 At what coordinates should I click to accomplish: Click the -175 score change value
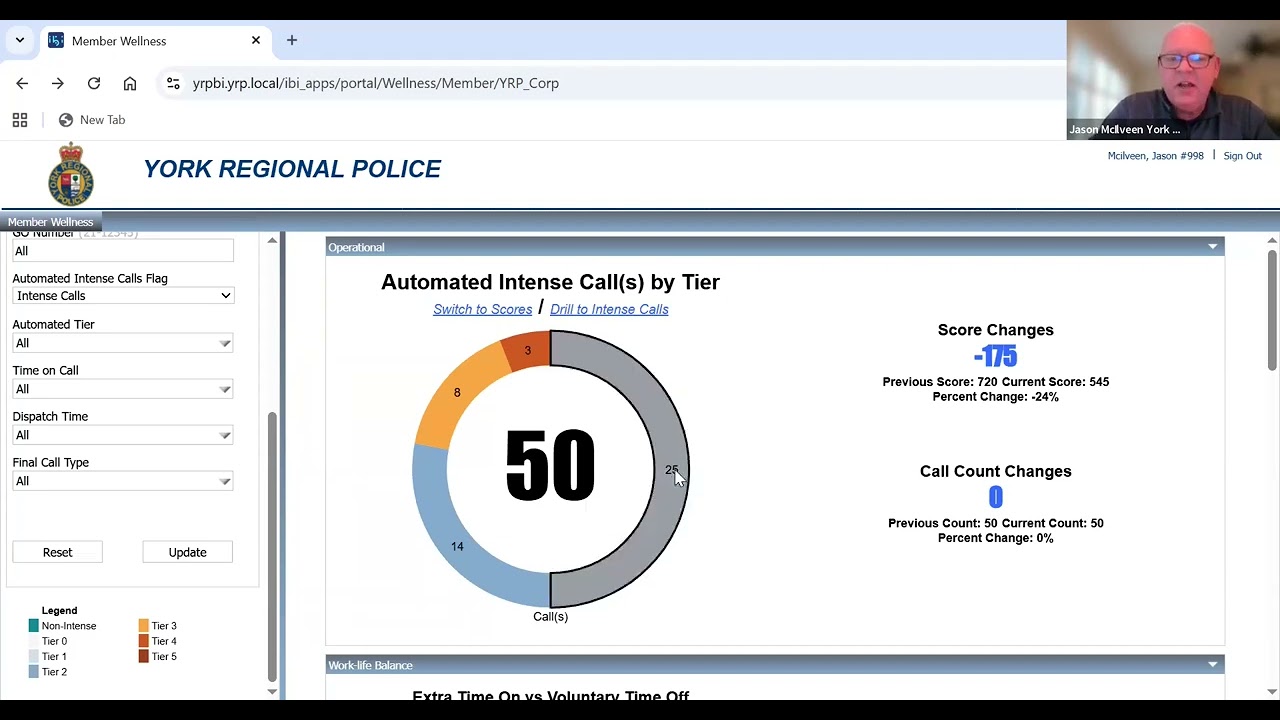995,356
